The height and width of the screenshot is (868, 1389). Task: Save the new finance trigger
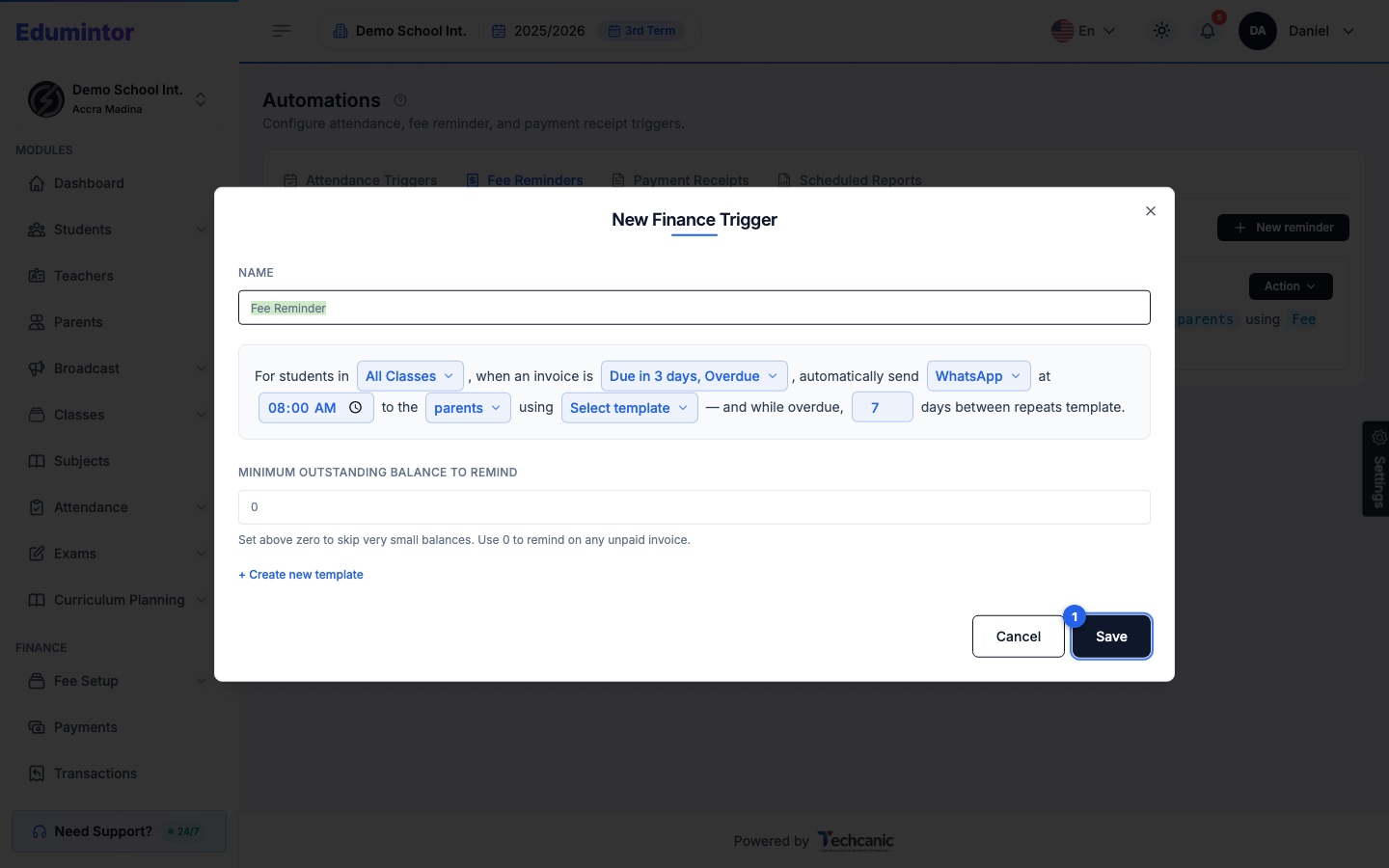click(x=1111, y=637)
